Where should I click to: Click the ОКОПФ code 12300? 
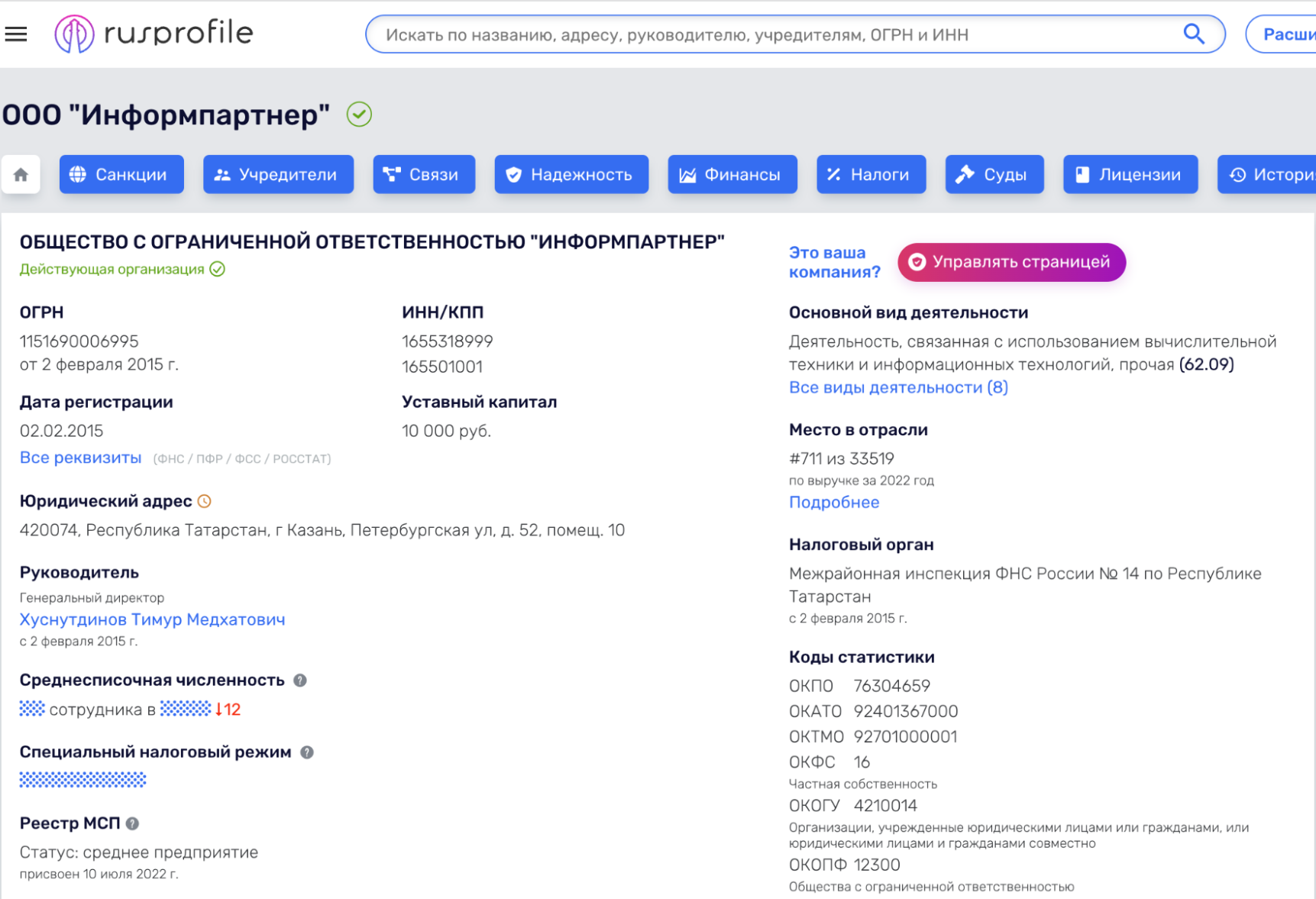877,865
